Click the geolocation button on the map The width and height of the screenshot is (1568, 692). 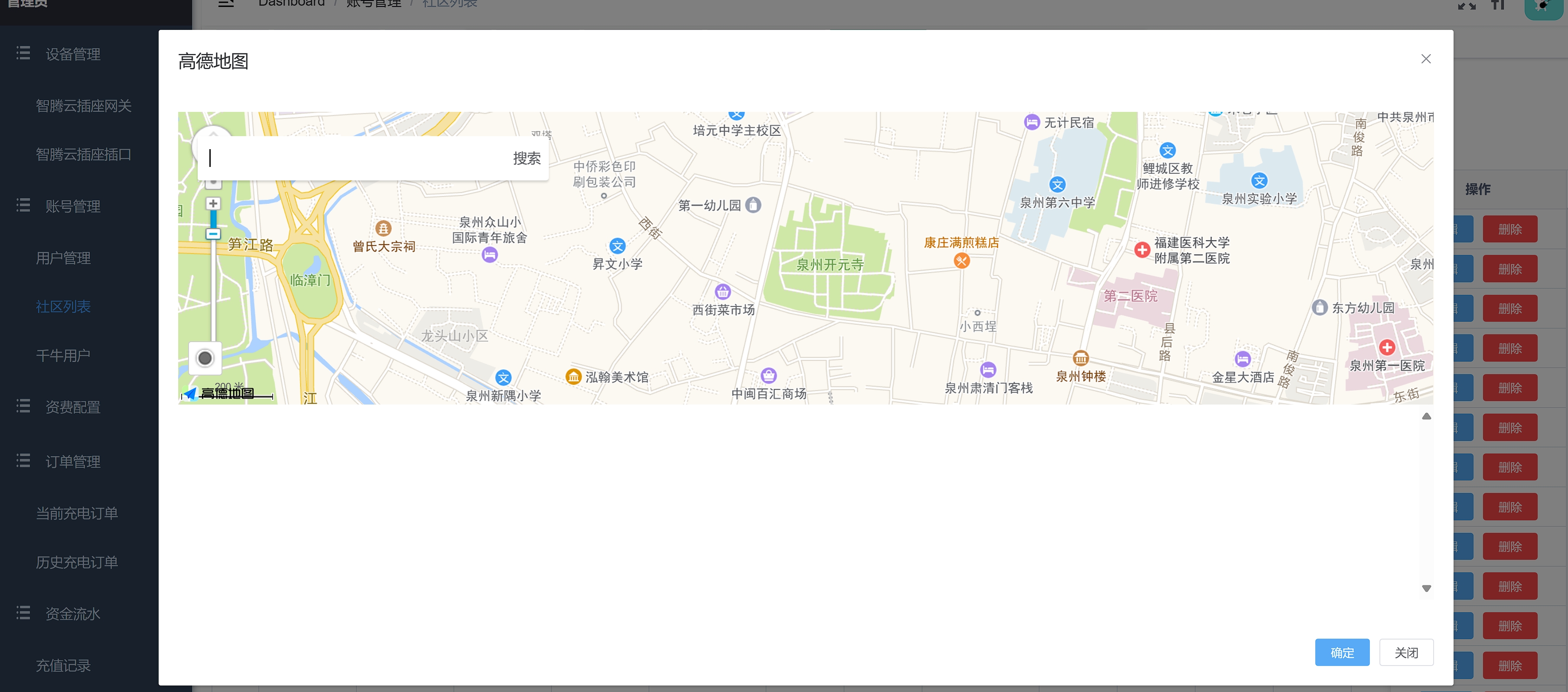pos(205,358)
